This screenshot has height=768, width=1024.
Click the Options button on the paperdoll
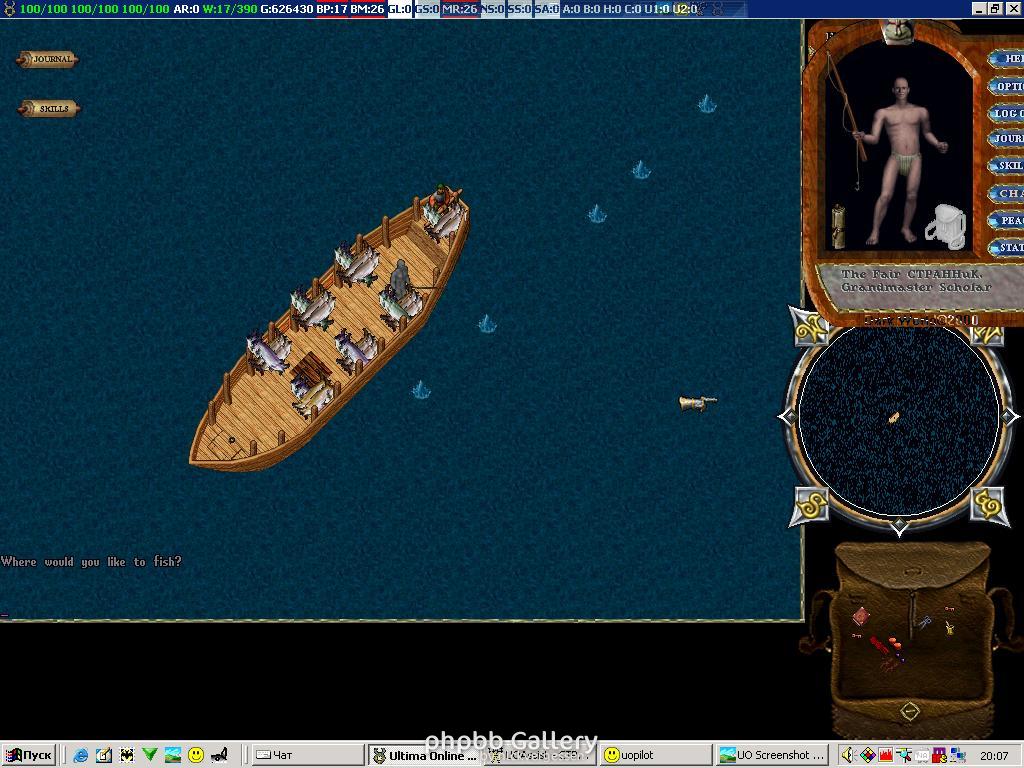[x=1007, y=87]
